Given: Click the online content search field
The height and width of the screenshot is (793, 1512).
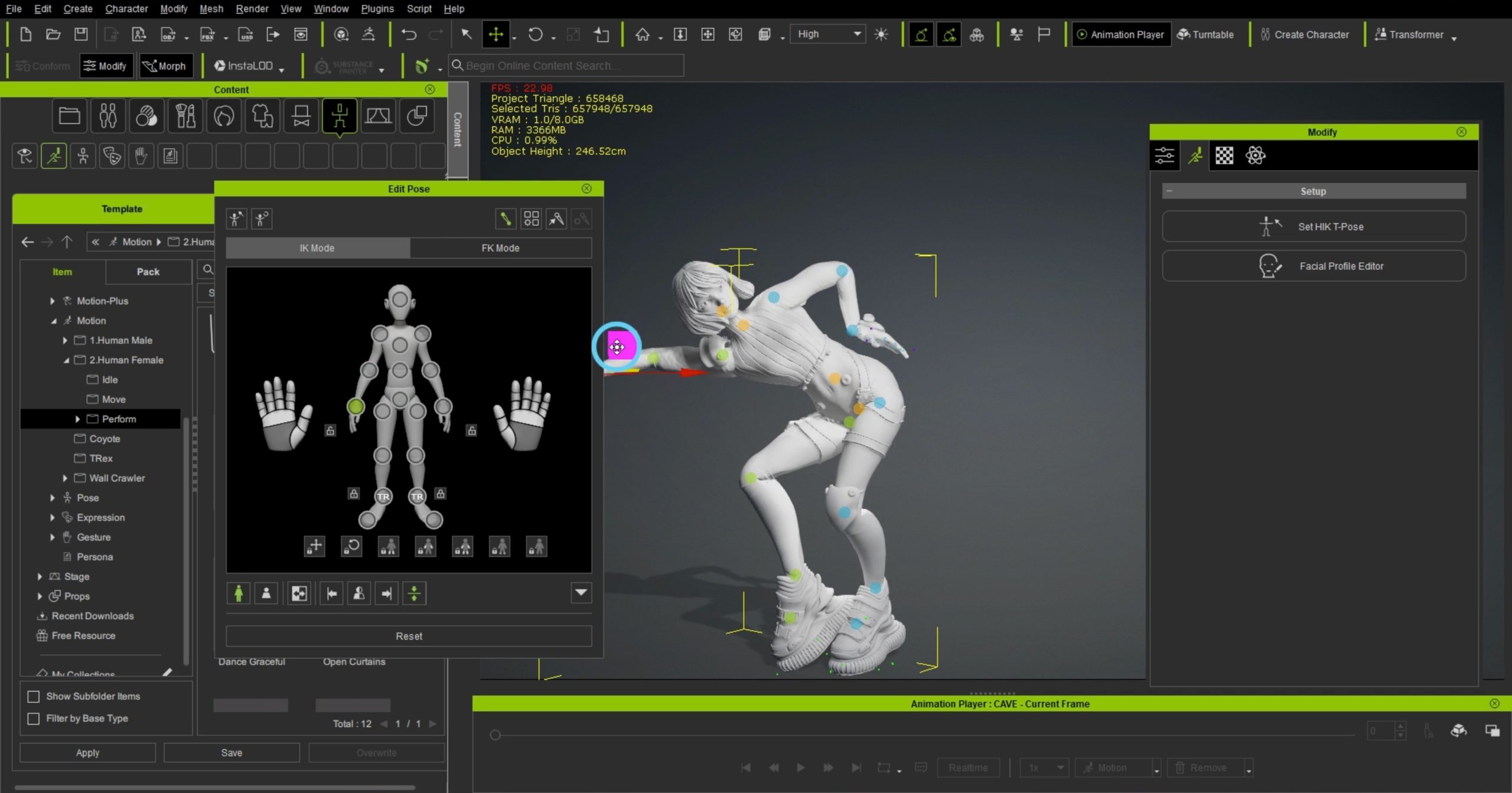Looking at the screenshot, I should tap(567, 66).
